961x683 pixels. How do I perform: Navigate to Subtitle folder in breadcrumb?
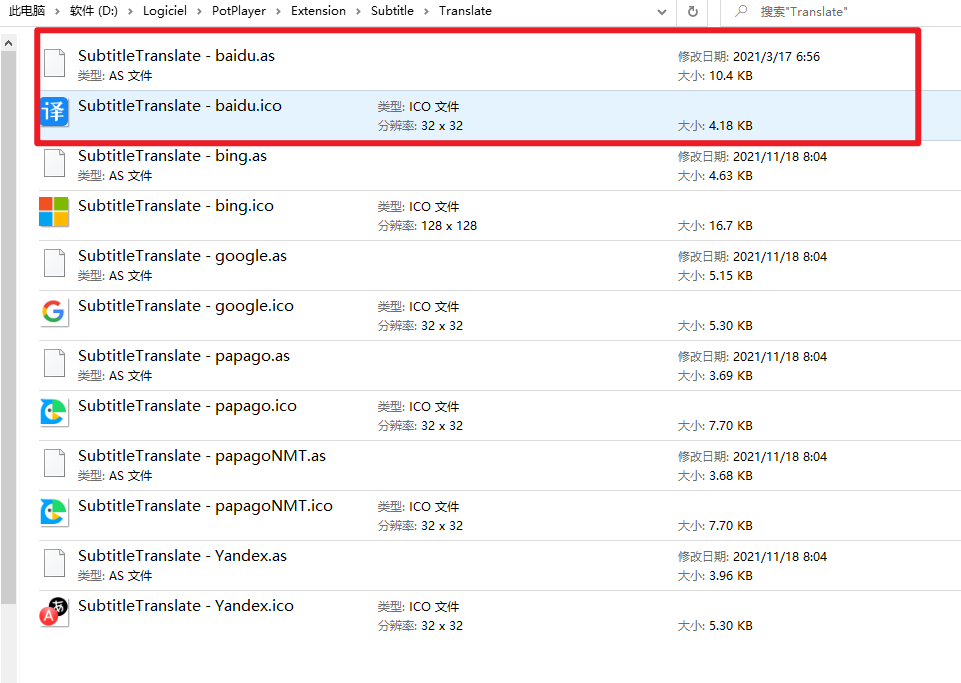click(391, 11)
